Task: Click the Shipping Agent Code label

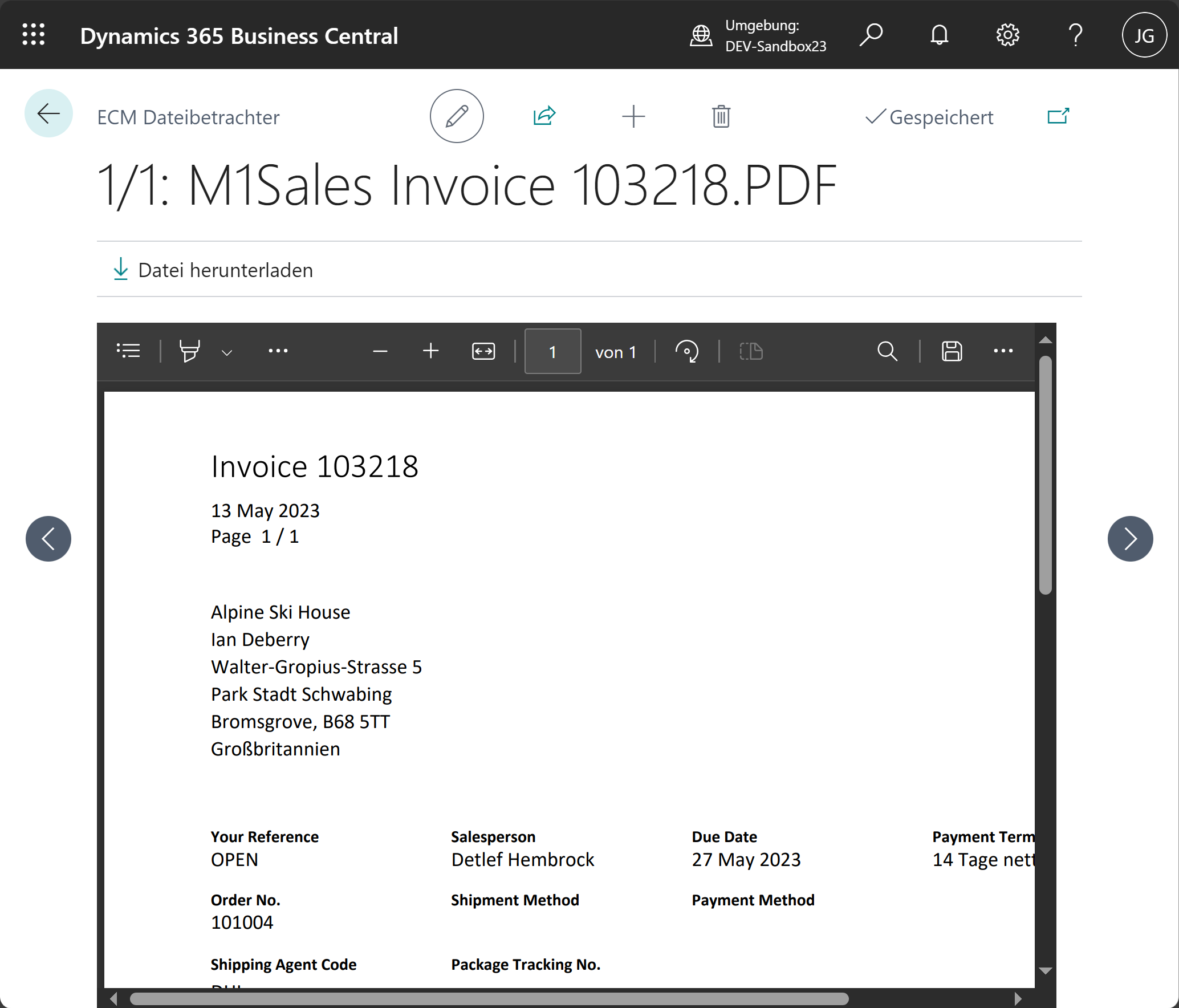Action: (x=283, y=965)
